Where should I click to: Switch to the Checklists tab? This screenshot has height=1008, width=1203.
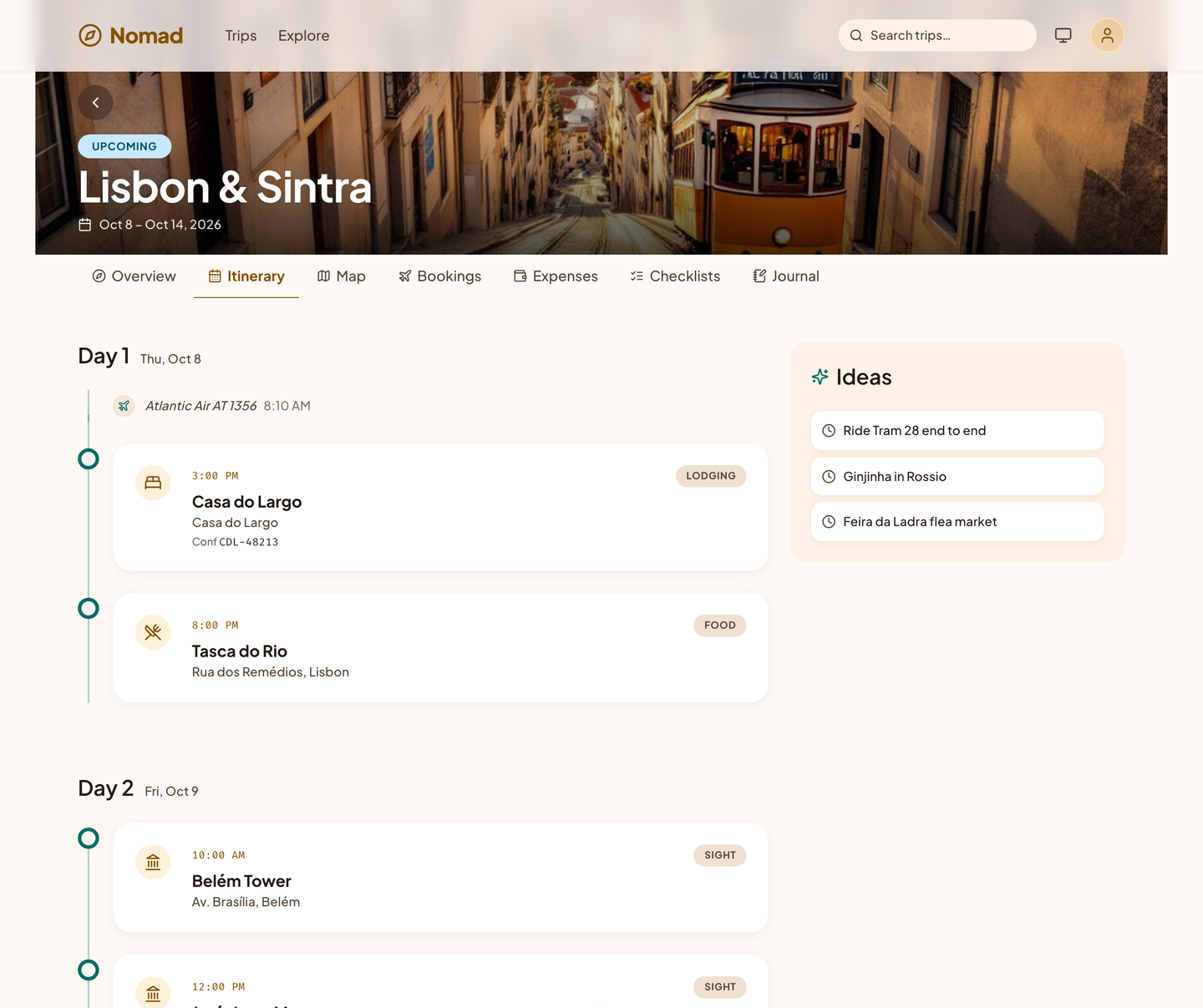[675, 276]
